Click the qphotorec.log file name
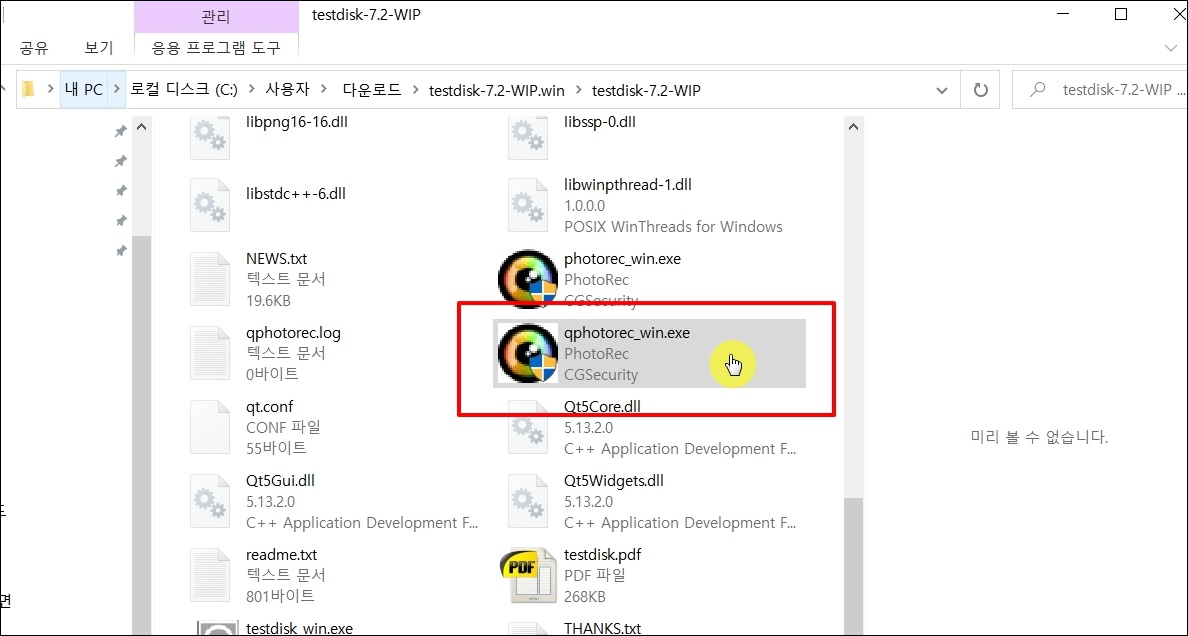The image size is (1188, 636). tap(293, 333)
